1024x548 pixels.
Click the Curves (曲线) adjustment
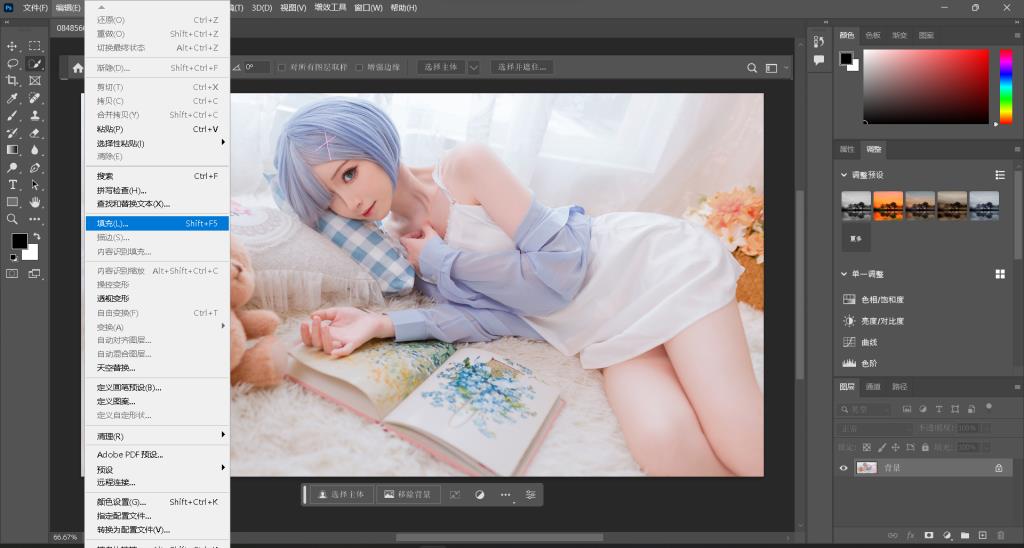click(871, 342)
